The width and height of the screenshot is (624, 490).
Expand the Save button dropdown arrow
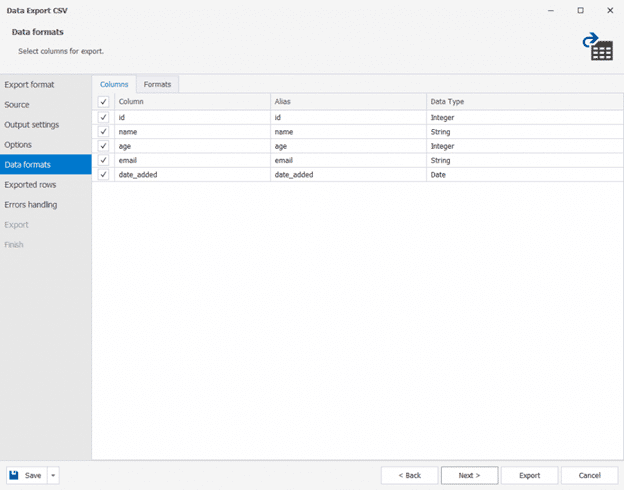[x=53, y=475]
